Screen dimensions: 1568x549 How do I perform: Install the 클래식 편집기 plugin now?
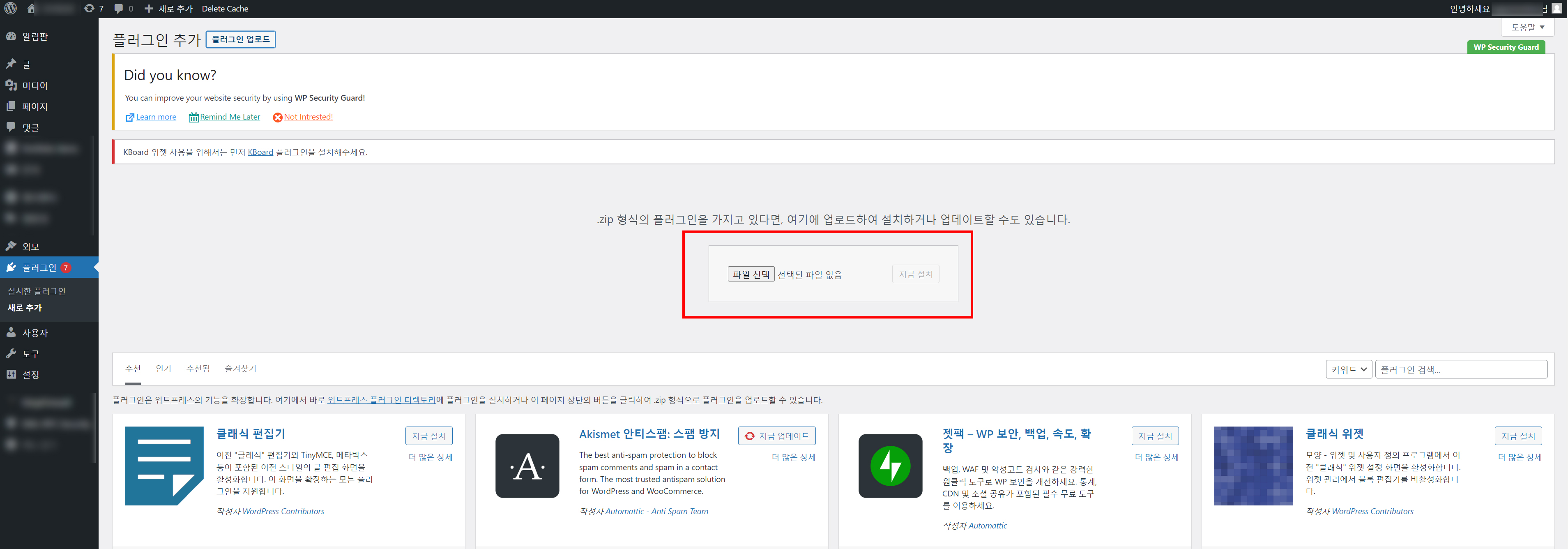(x=429, y=436)
